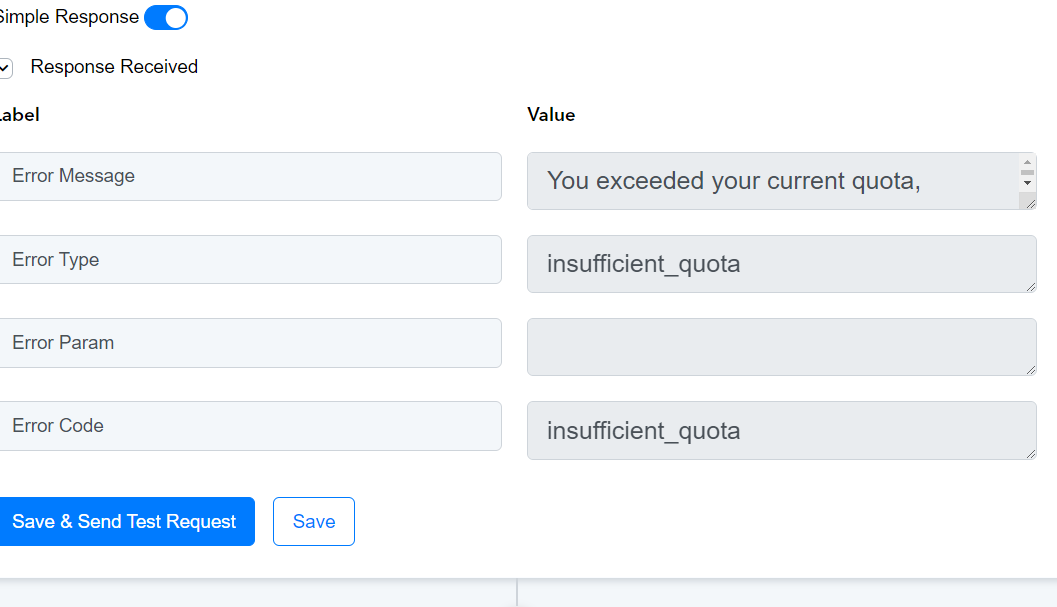The width and height of the screenshot is (1057, 607).
Task: Select the quota exceeded message value box
Action: click(x=773, y=181)
